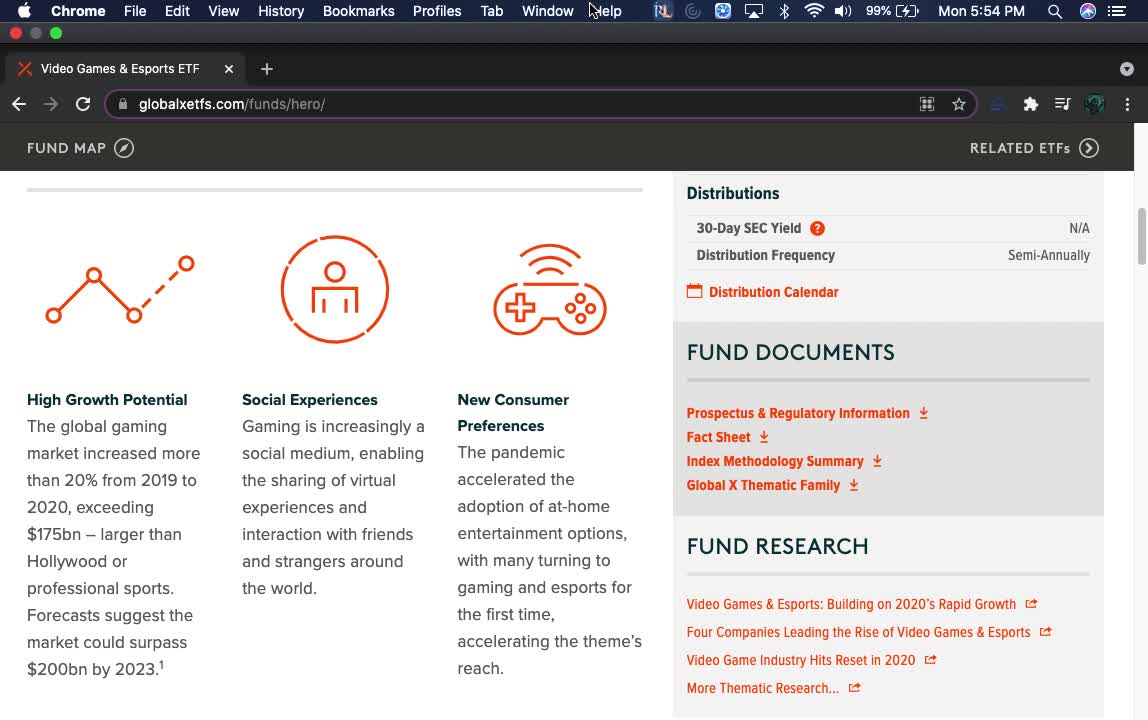Open Four Companies Leading the Rise article

[x=869, y=632]
